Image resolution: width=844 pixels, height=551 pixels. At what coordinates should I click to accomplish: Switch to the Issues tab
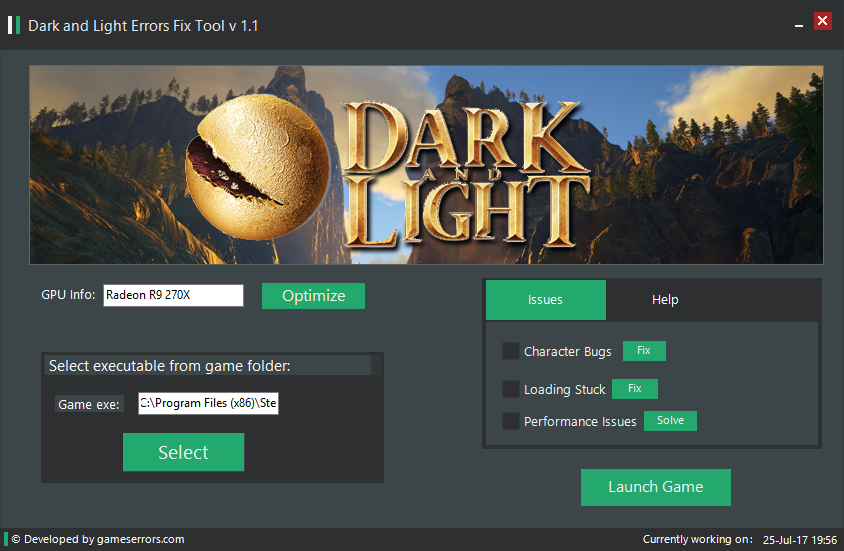pos(546,300)
